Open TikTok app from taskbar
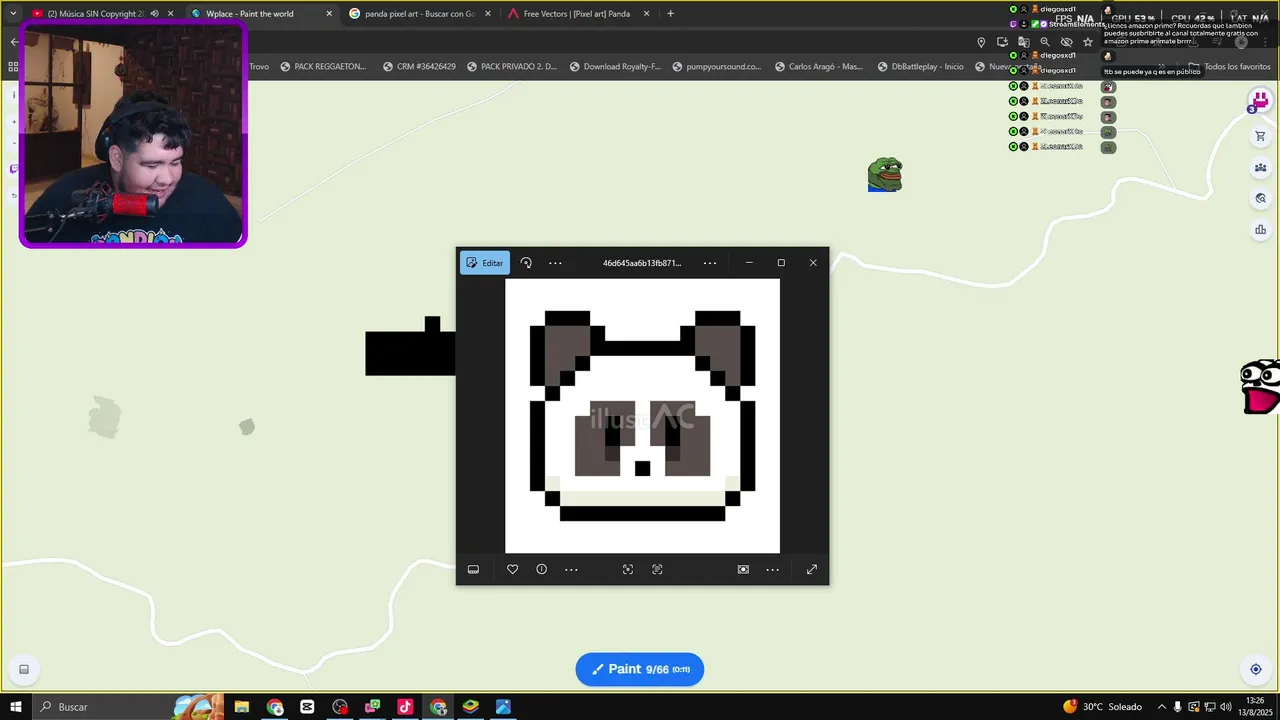This screenshot has width=1280, height=720. point(405,707)
